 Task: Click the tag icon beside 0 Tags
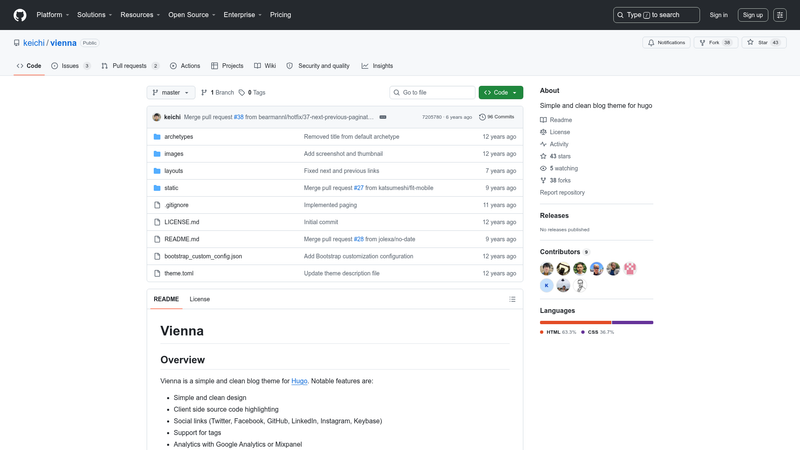[x=242, y=92]
